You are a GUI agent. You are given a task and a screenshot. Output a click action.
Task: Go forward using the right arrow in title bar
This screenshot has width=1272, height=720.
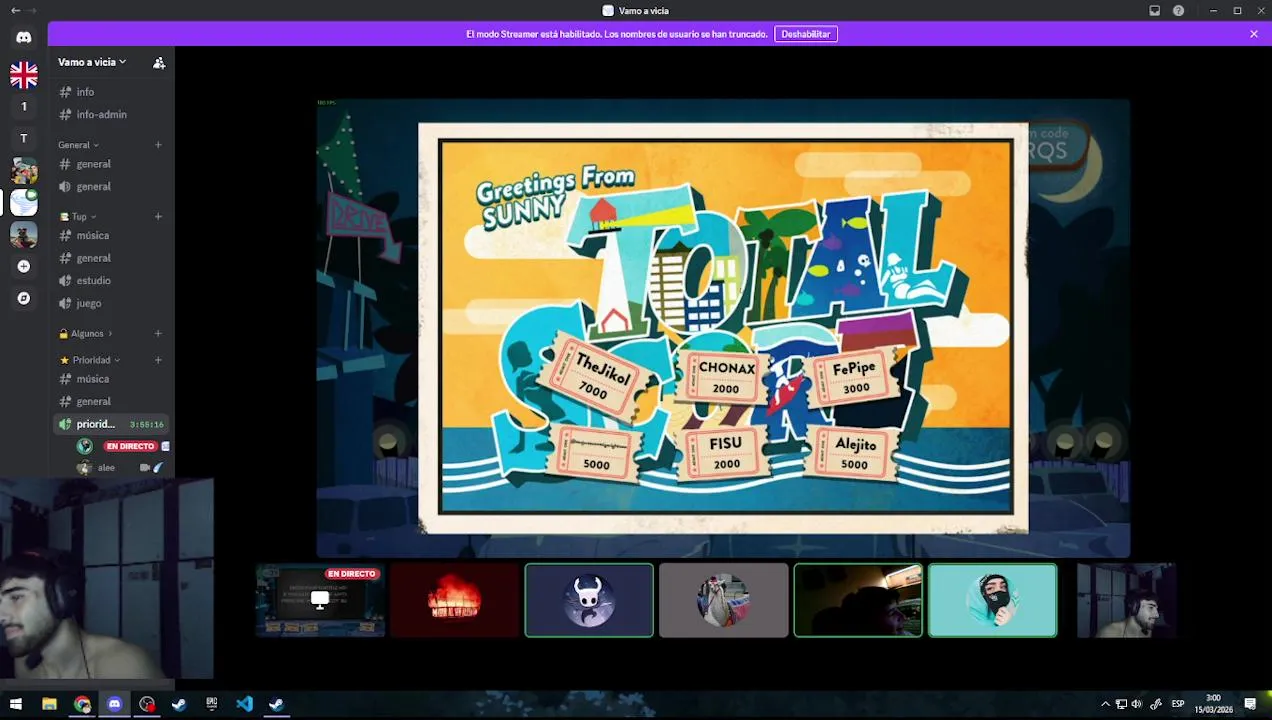(x=32, y=11)
